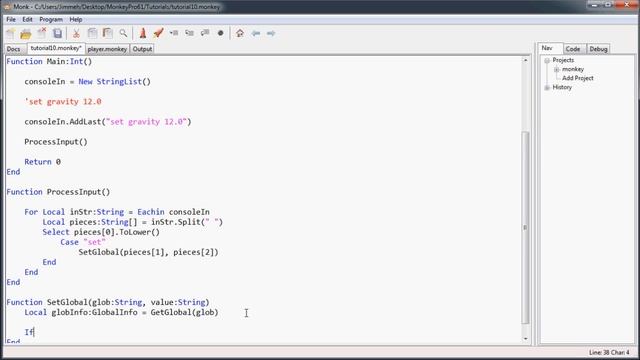The image size is (640, 360).
Task: Click the 'set gravity 12.0 comment line
Action: tap(62, 102)
